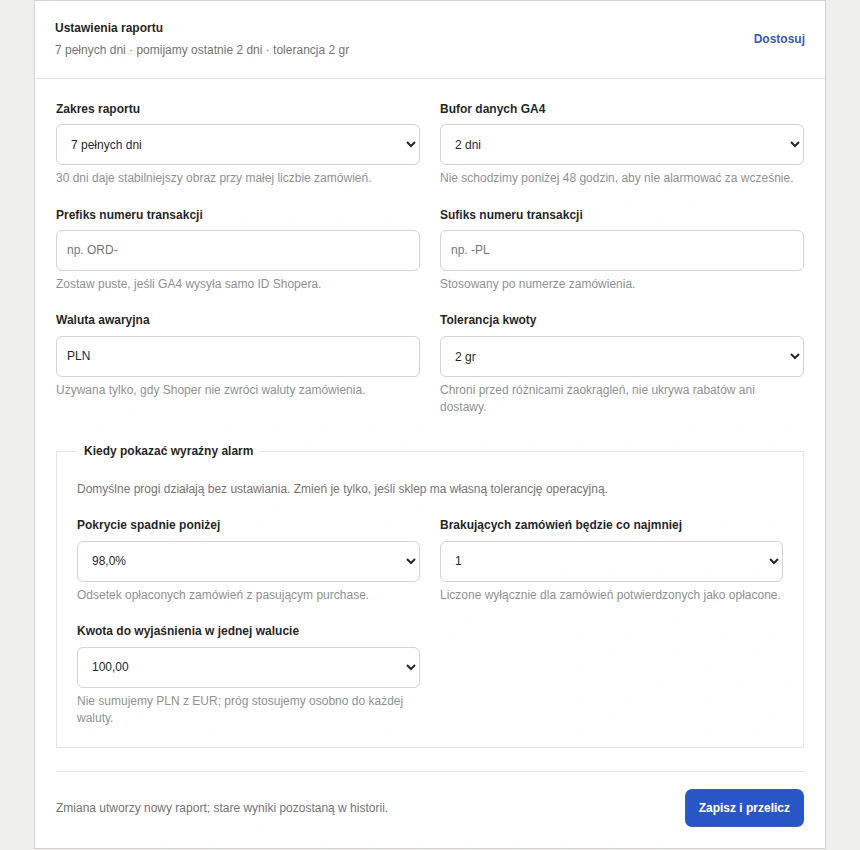Click hint 'Liczone wyłącznie dla zamówień potwierdzonych'
860x850 pixels.
[610, 595]
